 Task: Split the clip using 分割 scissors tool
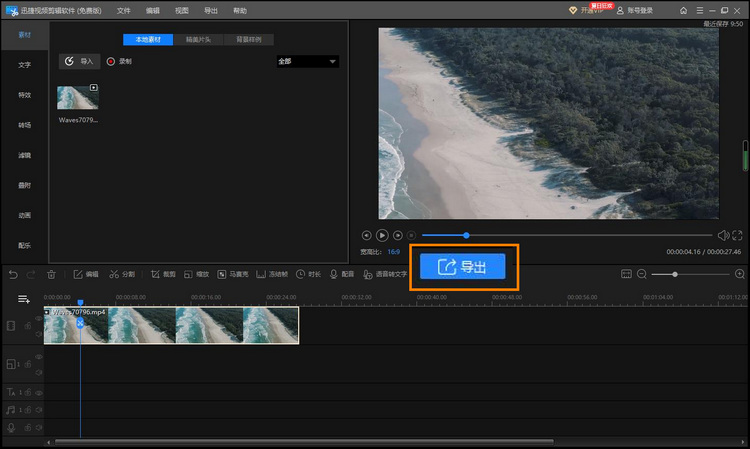(x=122, y=274)
